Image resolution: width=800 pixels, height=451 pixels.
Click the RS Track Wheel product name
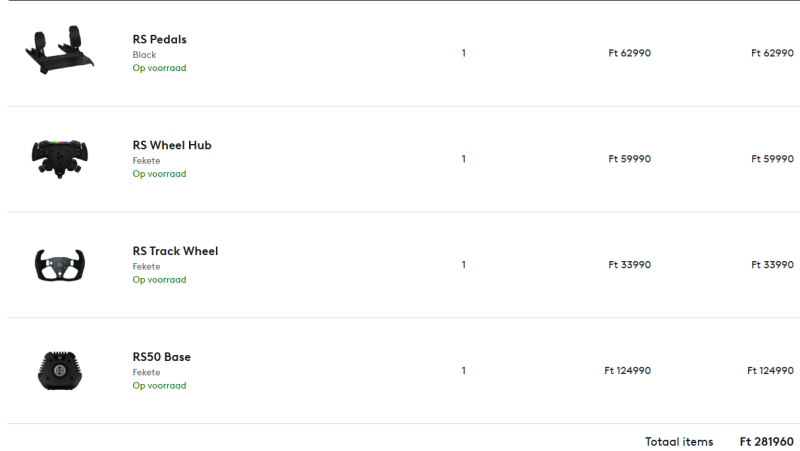[175, 251]
